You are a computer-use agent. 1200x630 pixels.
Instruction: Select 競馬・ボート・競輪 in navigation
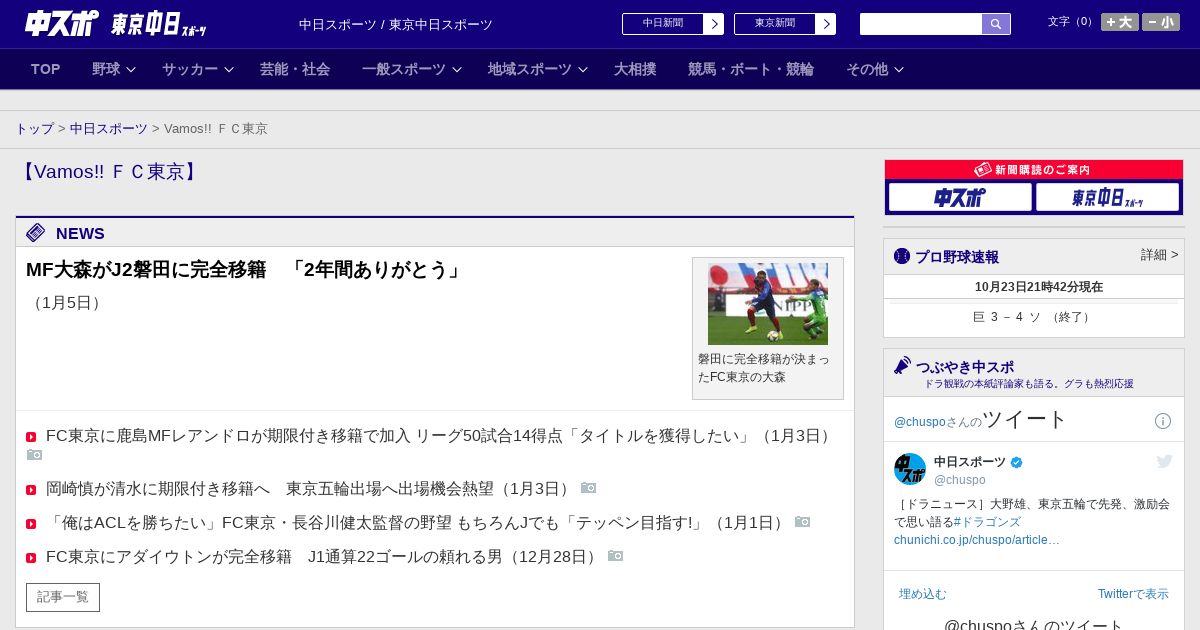(751, 69)
